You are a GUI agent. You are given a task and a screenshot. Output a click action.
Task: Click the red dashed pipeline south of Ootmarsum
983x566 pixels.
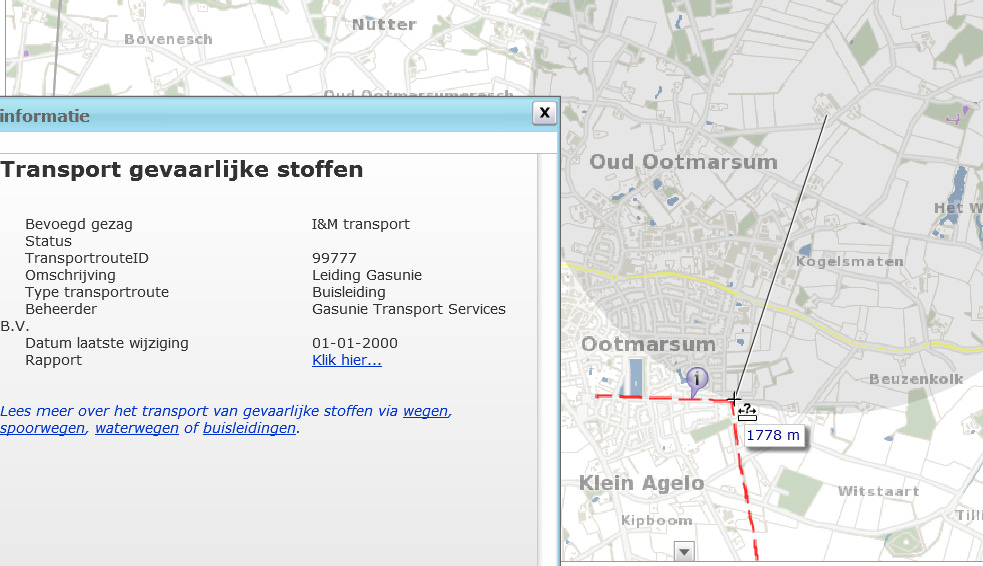[744, 483]
